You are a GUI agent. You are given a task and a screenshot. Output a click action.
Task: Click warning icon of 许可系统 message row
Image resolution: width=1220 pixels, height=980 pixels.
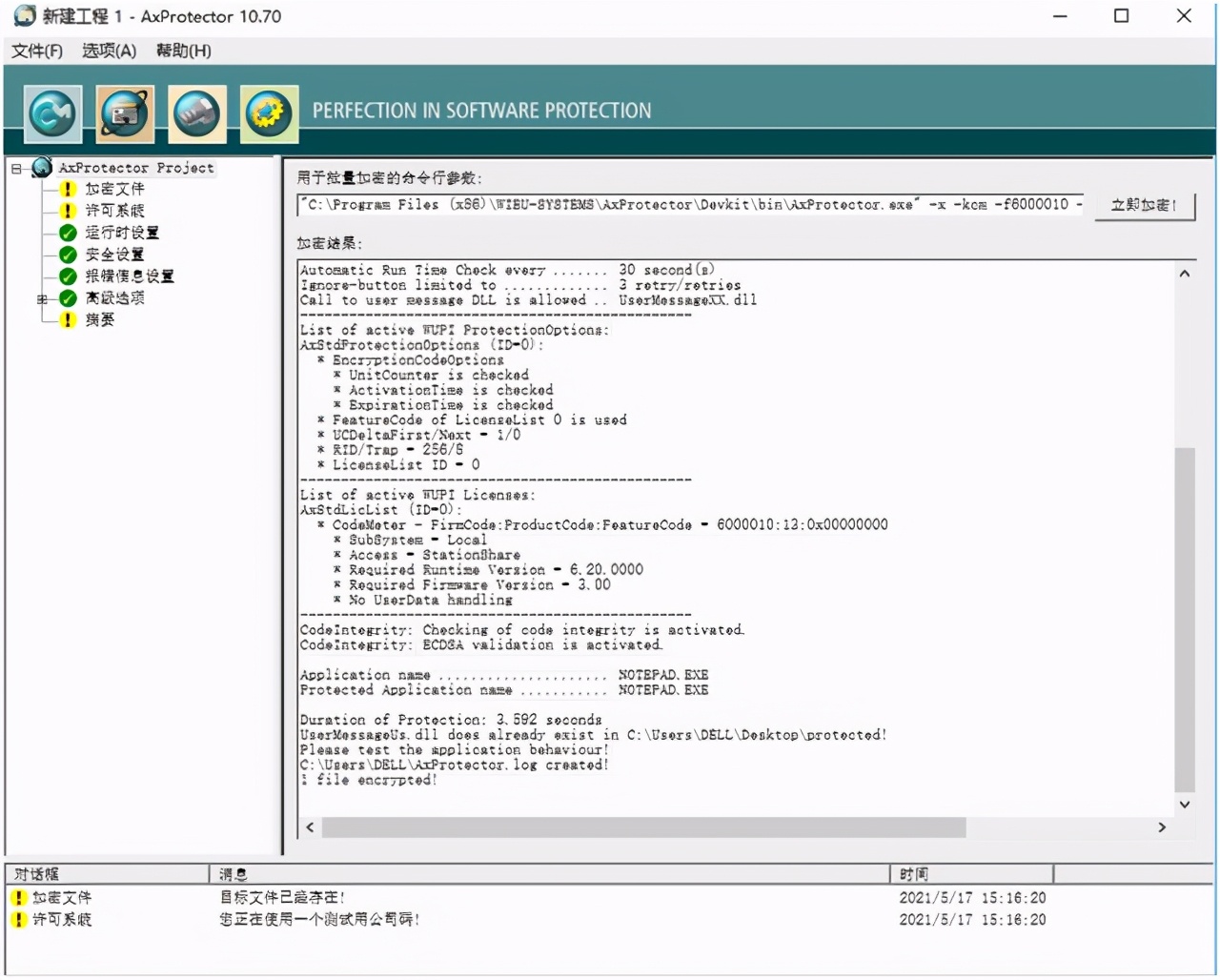click(x=18, y=919)
